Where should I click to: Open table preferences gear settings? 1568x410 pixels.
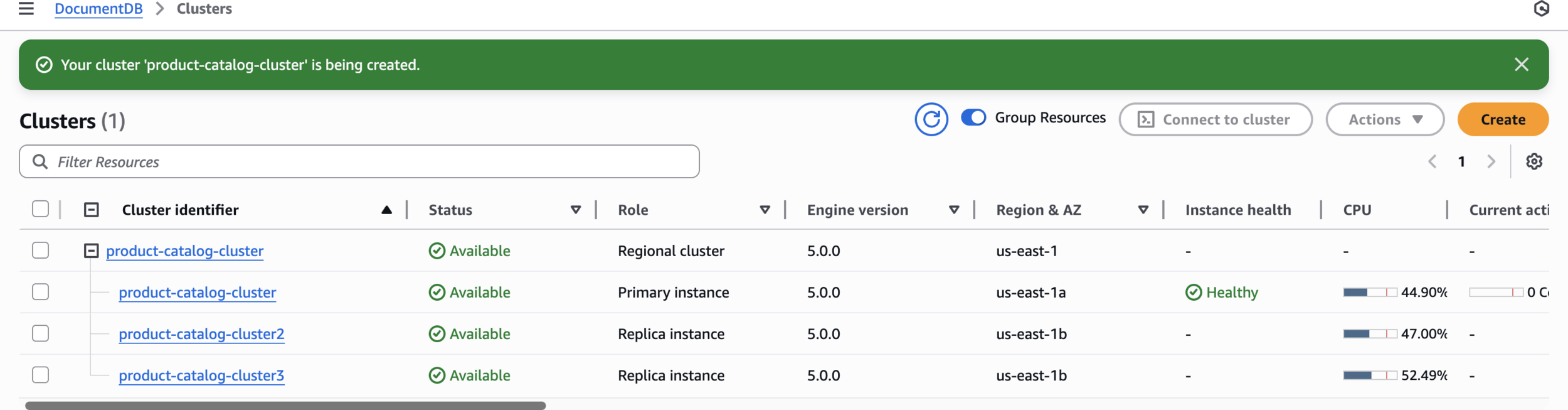[x=1534, y=162]
